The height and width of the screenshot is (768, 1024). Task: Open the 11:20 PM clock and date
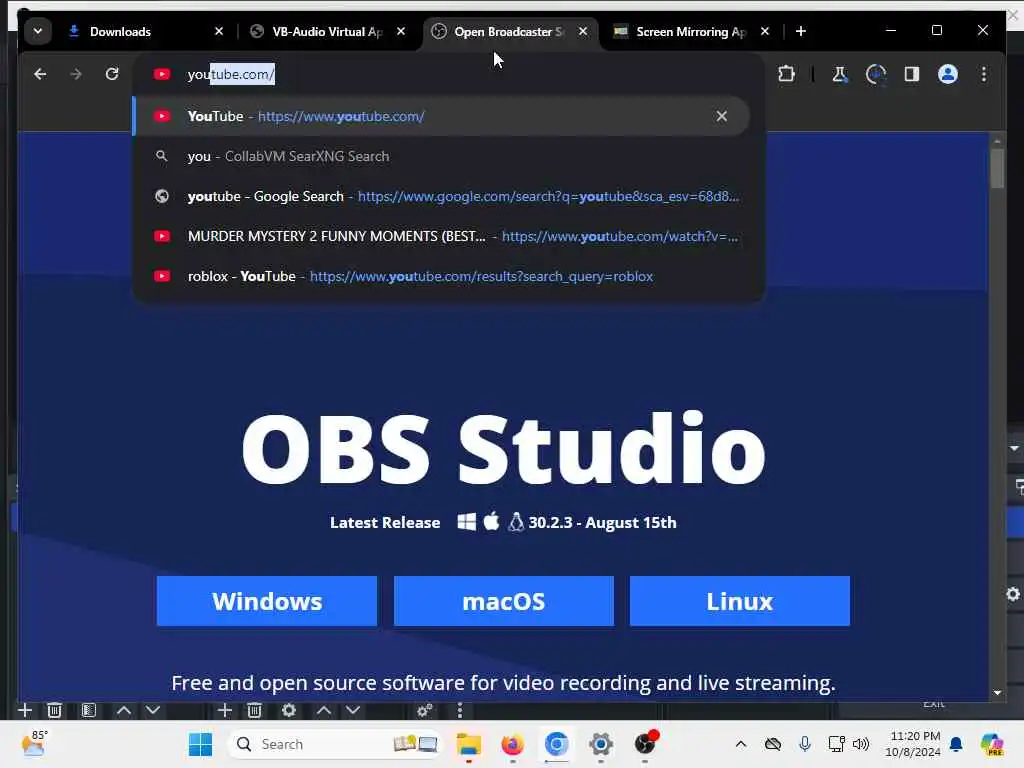point(913,744)
